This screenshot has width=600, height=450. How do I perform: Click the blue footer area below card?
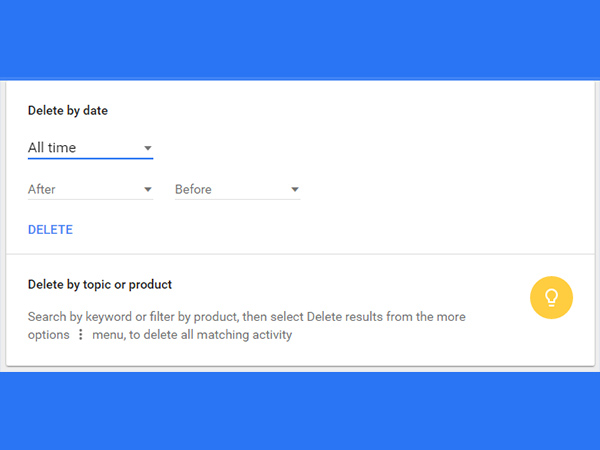[300, 410]
